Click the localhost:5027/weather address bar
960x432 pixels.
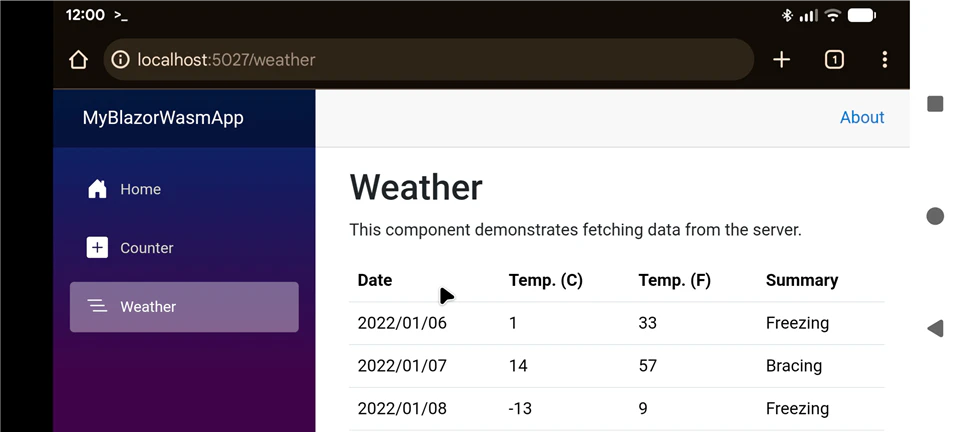pyautogui.click(x=428, y=59)
